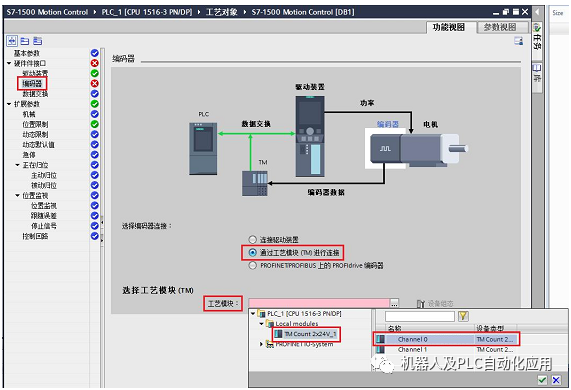Select 驱动装置 in the navigation tree

35,74
